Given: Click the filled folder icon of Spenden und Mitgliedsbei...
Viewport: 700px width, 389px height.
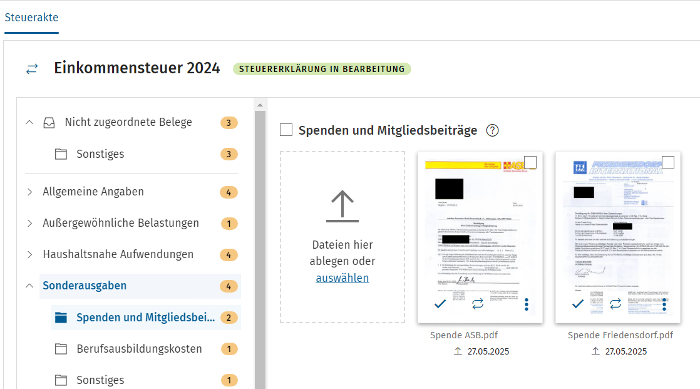Looking at the screenshot, I should click(61, 318).
